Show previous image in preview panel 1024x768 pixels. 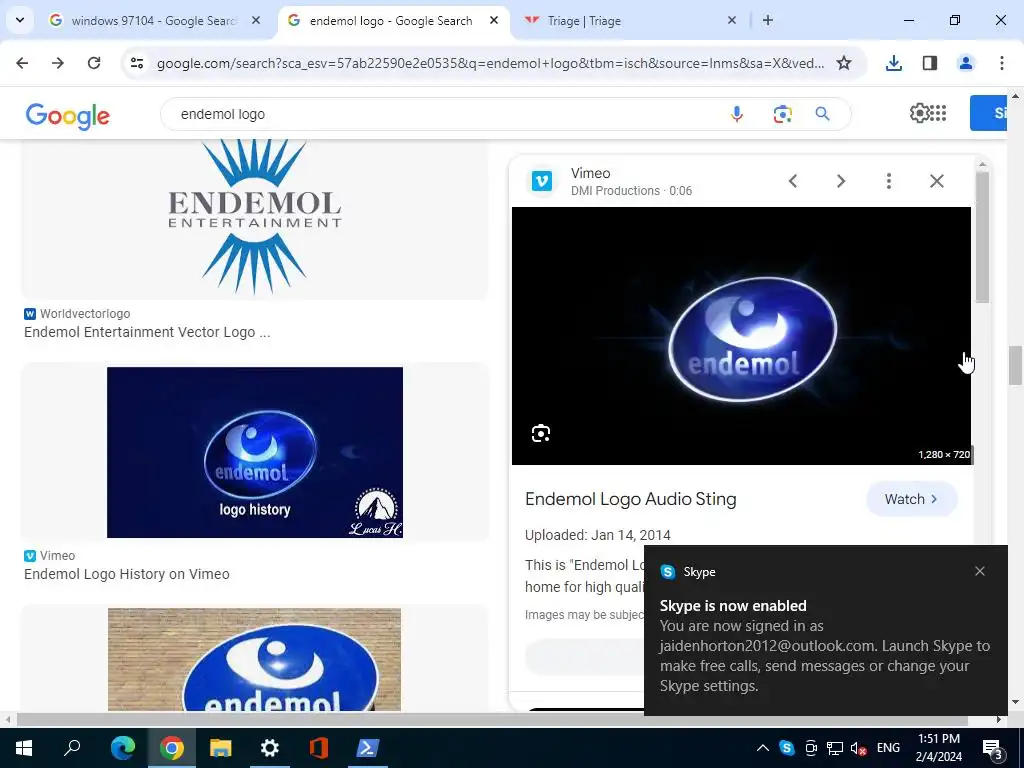click(x=793, y=181)
